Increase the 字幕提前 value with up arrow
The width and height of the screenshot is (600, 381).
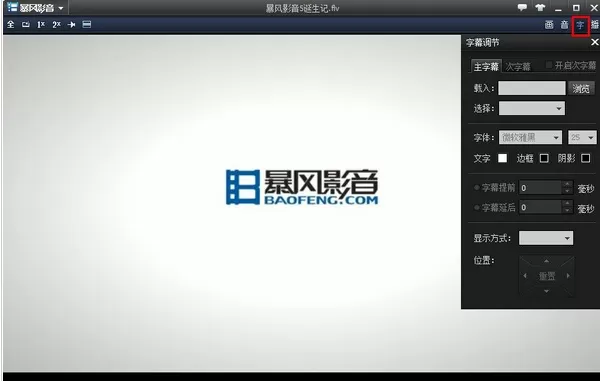(x=567, y=184)
